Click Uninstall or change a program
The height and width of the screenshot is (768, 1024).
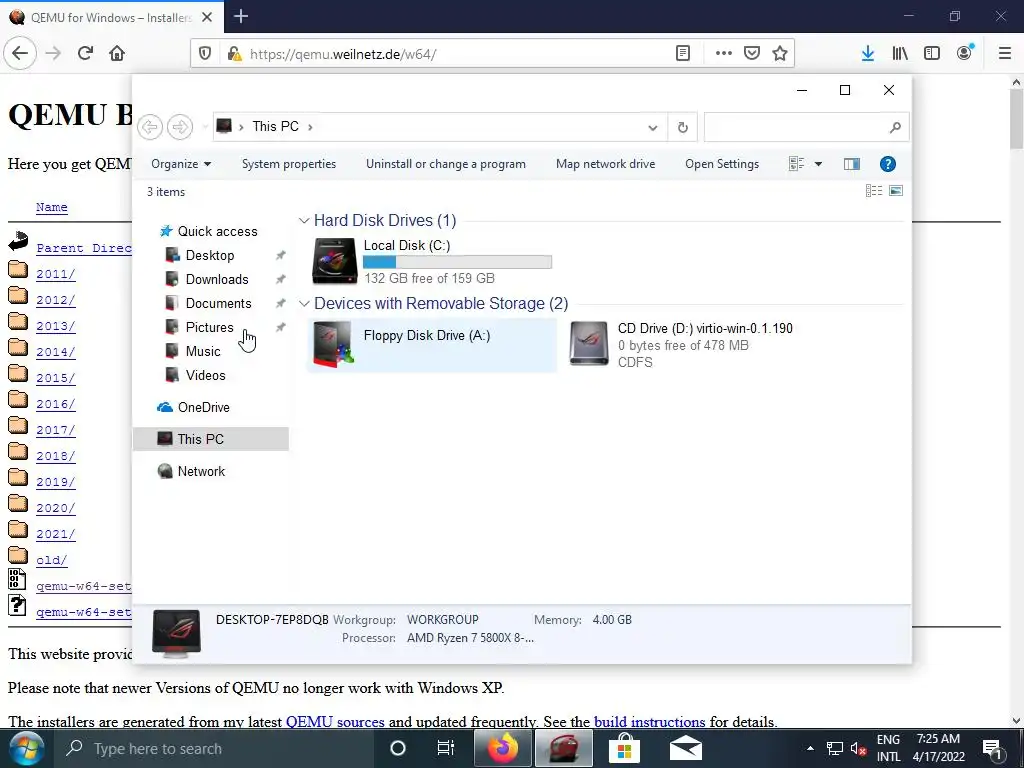pos(445,164)
